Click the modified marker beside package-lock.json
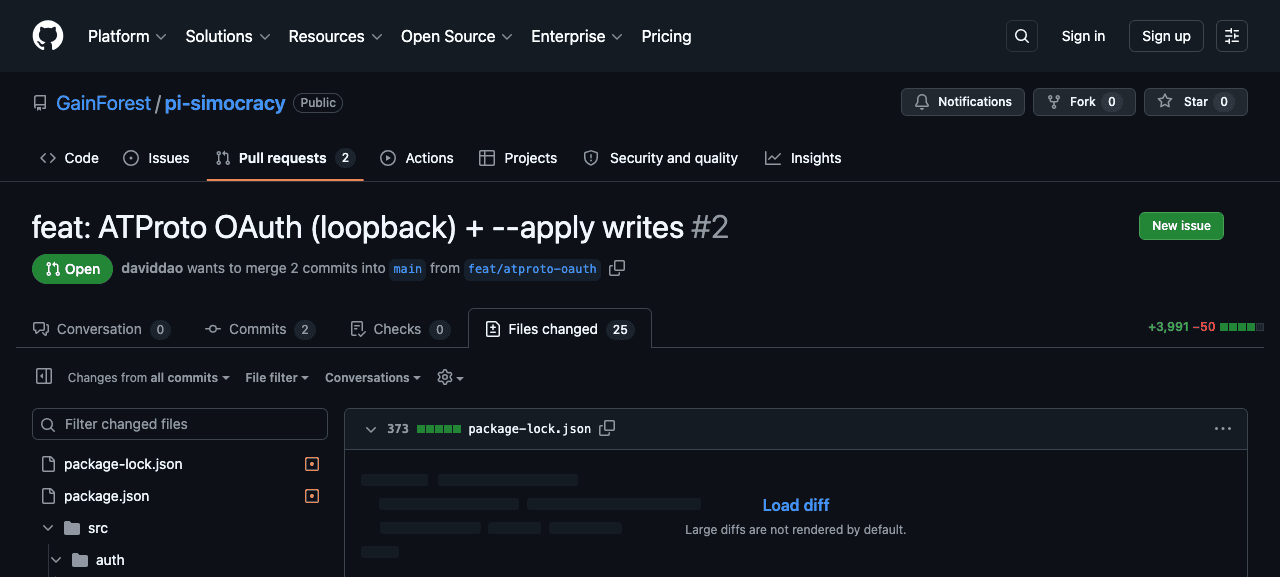 [312, 464]
